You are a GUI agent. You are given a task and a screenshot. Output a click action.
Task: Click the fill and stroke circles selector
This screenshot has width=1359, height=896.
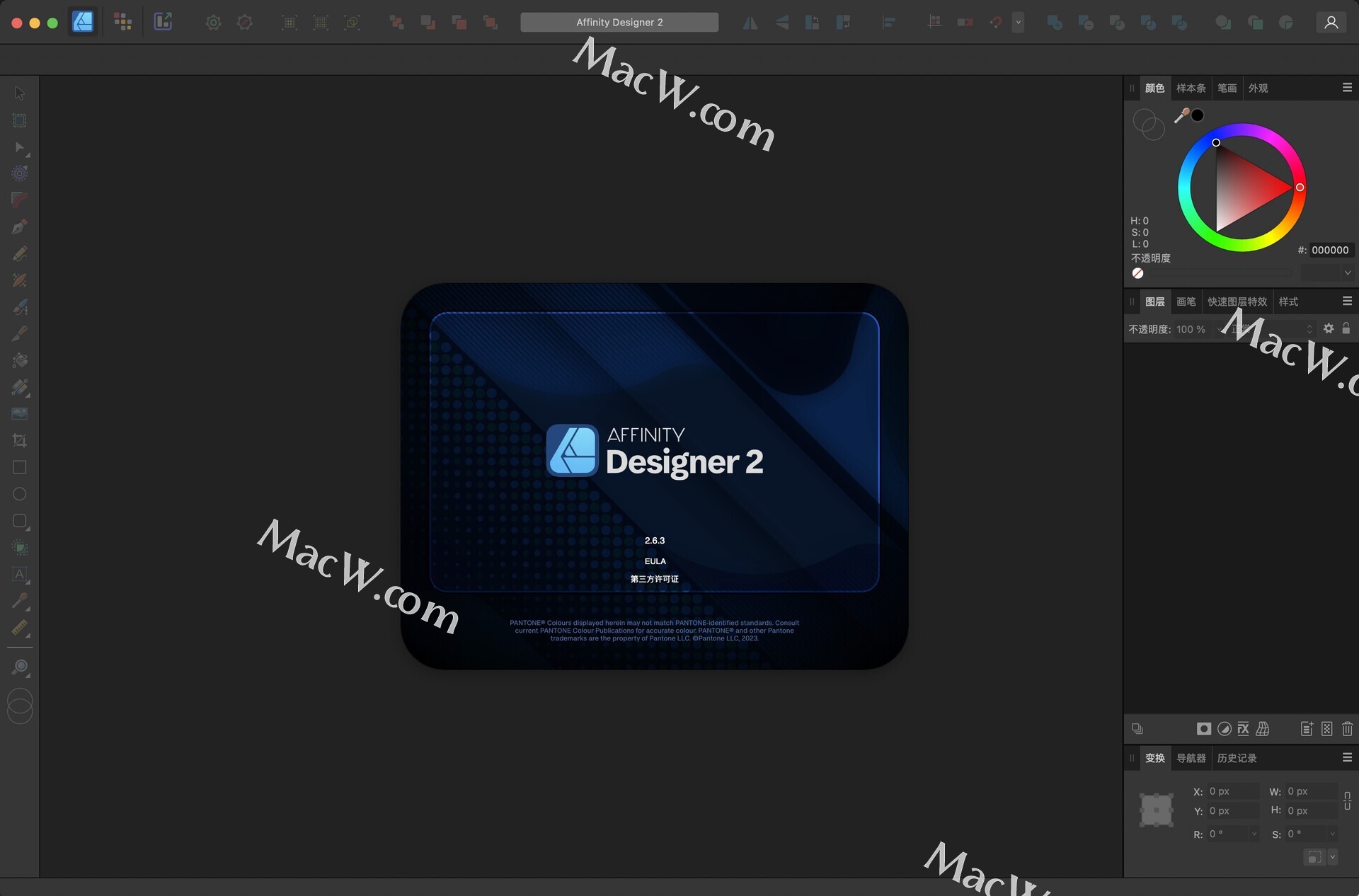(x=1148, y=125)
